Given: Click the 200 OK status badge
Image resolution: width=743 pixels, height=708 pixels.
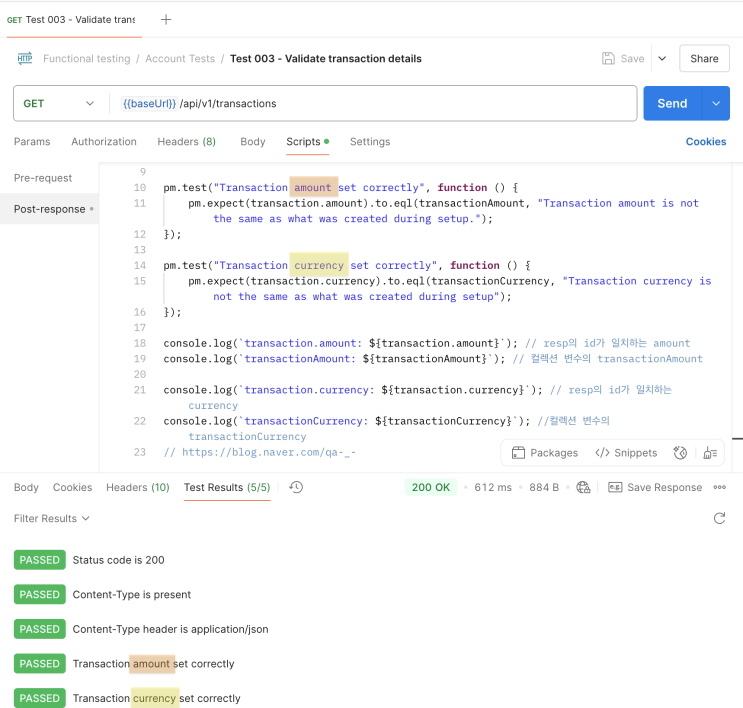Looking at the screenshot, I should point(431,487).
